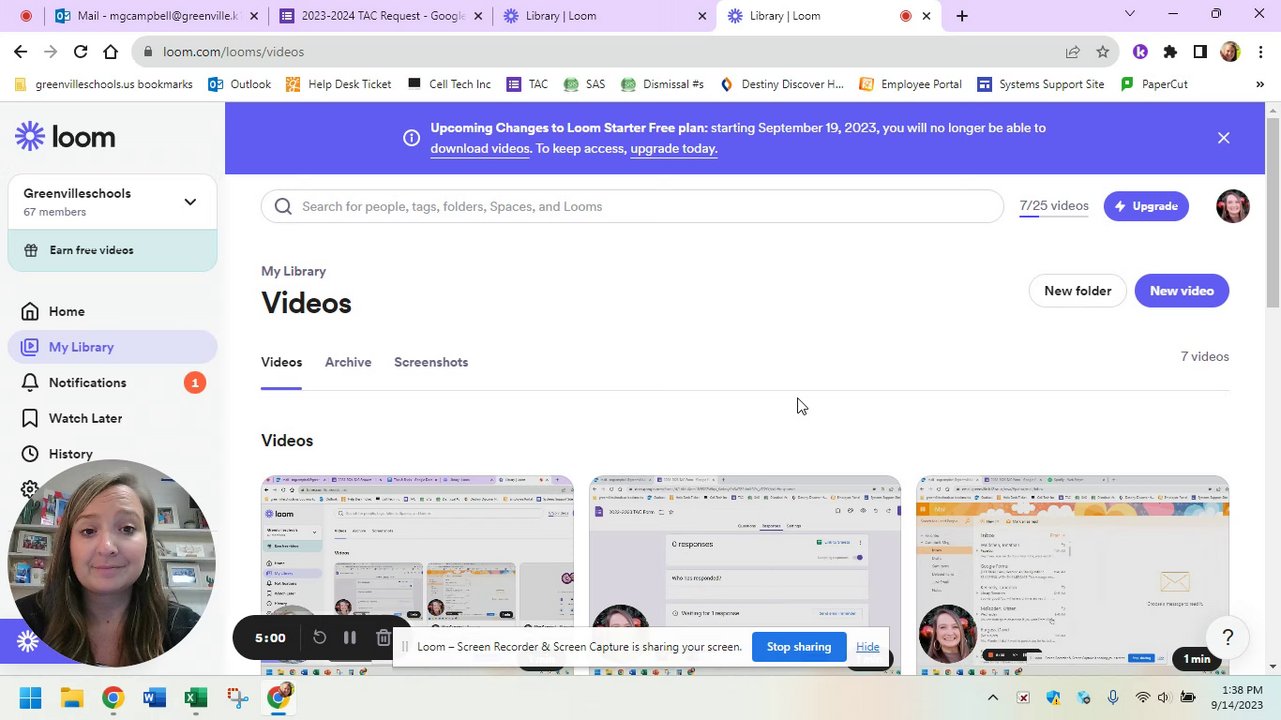
Task: Select My Library in the sidebar
Action: [x=112, y=347]
